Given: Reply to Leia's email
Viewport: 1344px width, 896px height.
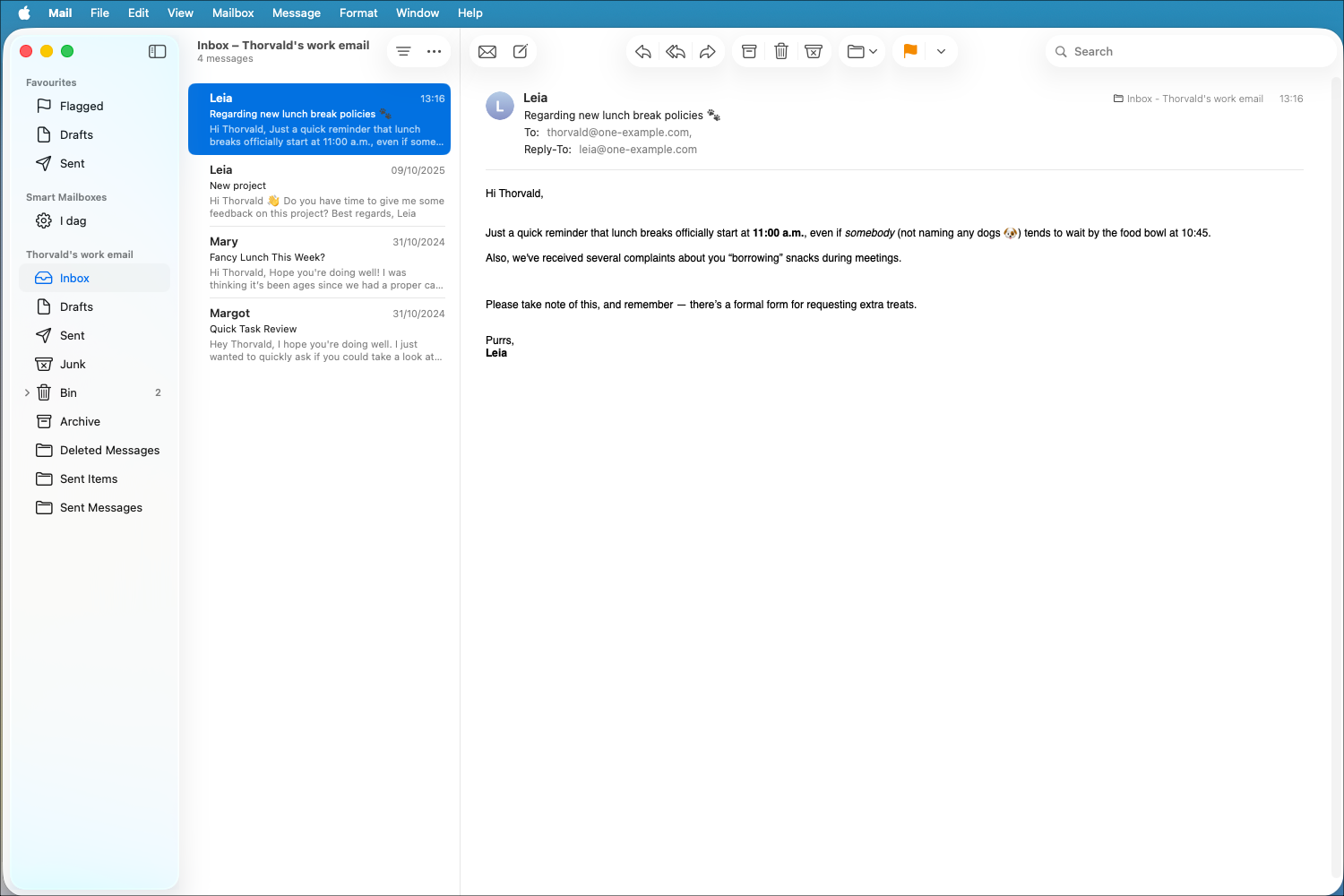Looking at the screenshot, I should coord(642,51).
